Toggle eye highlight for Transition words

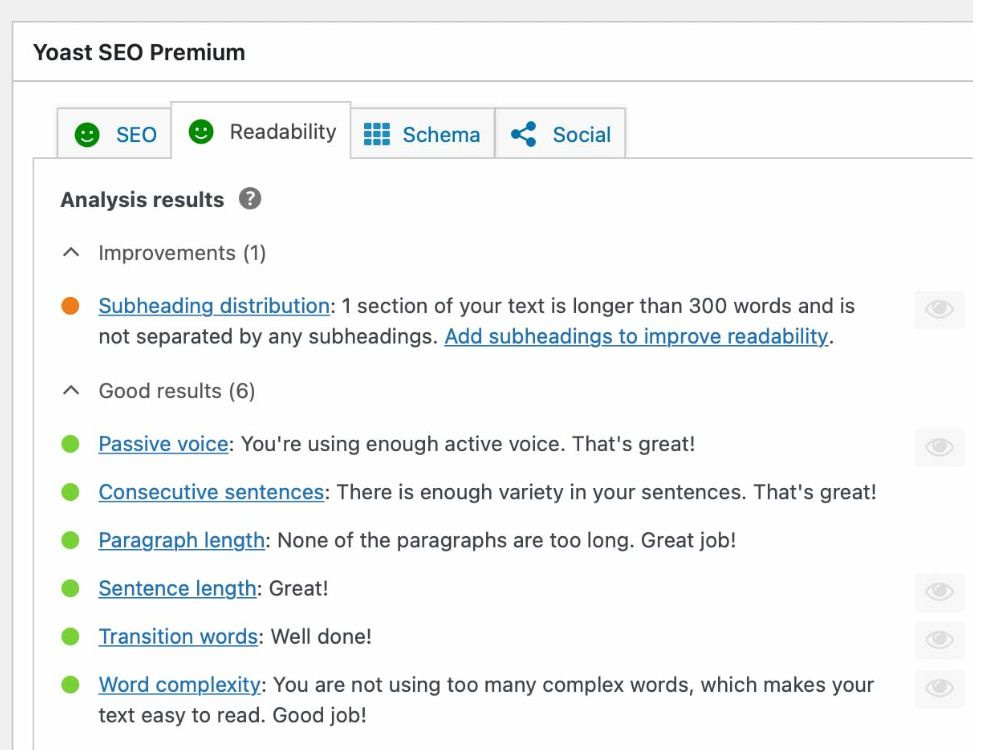point(939,640)
